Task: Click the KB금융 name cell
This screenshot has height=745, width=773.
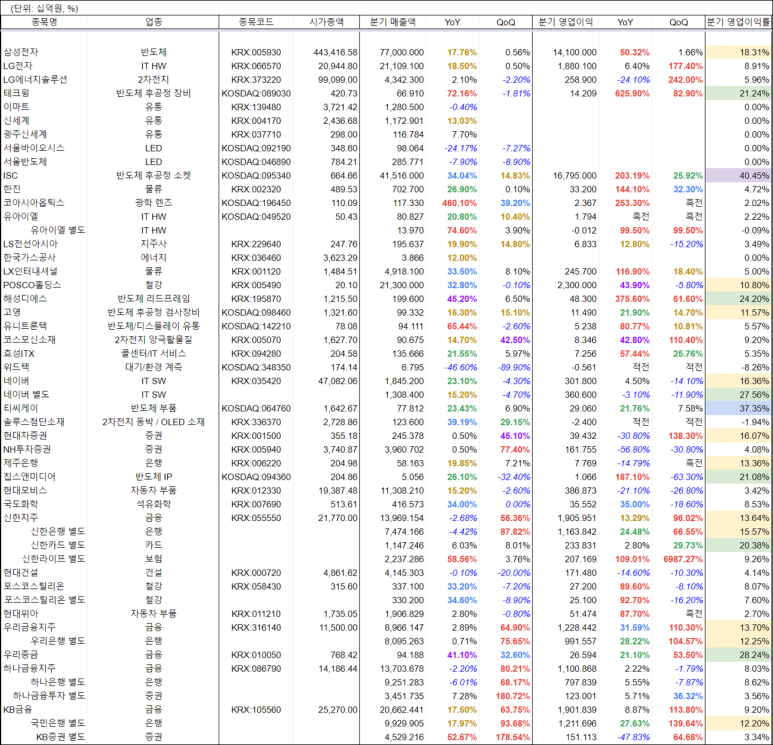Action: pyautogui.click(x=18, y=710)
